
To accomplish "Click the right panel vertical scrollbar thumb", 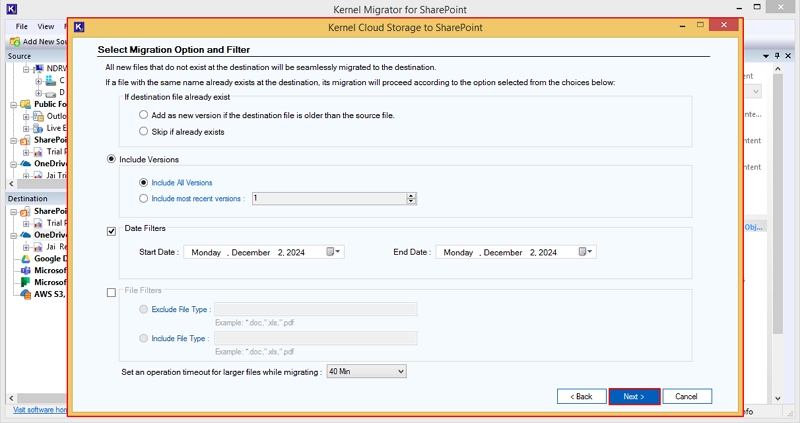I will point(778,204).
